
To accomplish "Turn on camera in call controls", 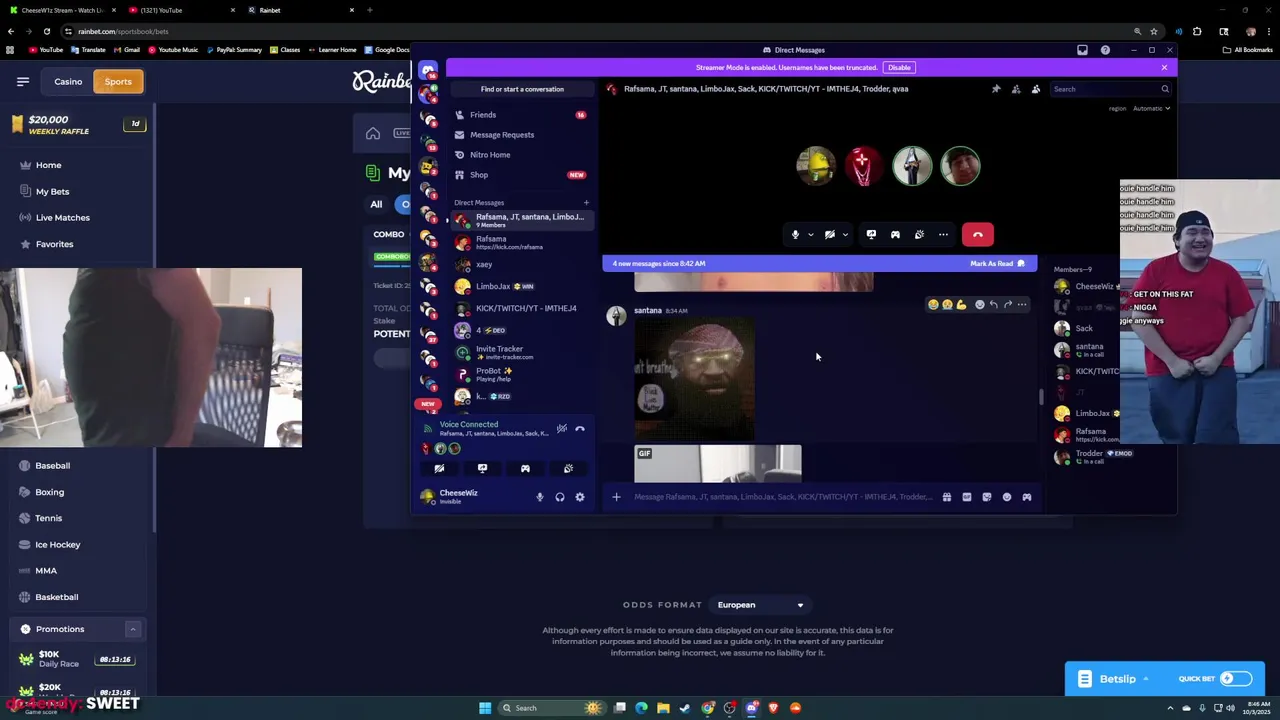I will [829, 234].
